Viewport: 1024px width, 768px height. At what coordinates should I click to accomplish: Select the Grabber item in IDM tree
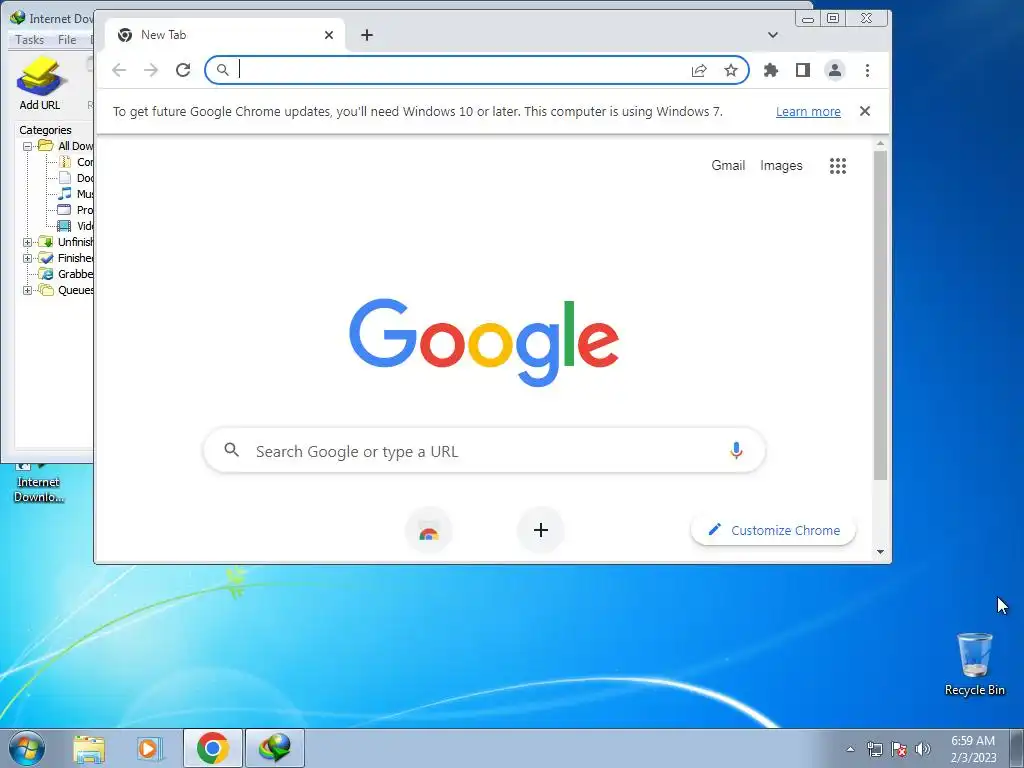click(x=66, y=274)
